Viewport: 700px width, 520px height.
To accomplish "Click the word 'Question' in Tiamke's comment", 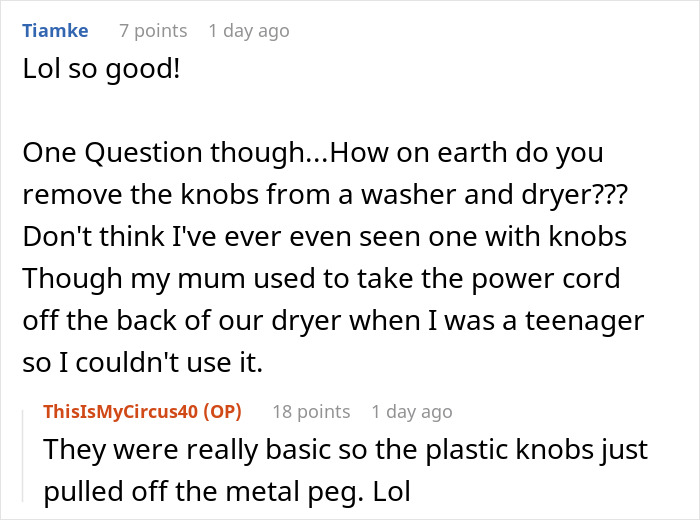I will tap(144, 154).
